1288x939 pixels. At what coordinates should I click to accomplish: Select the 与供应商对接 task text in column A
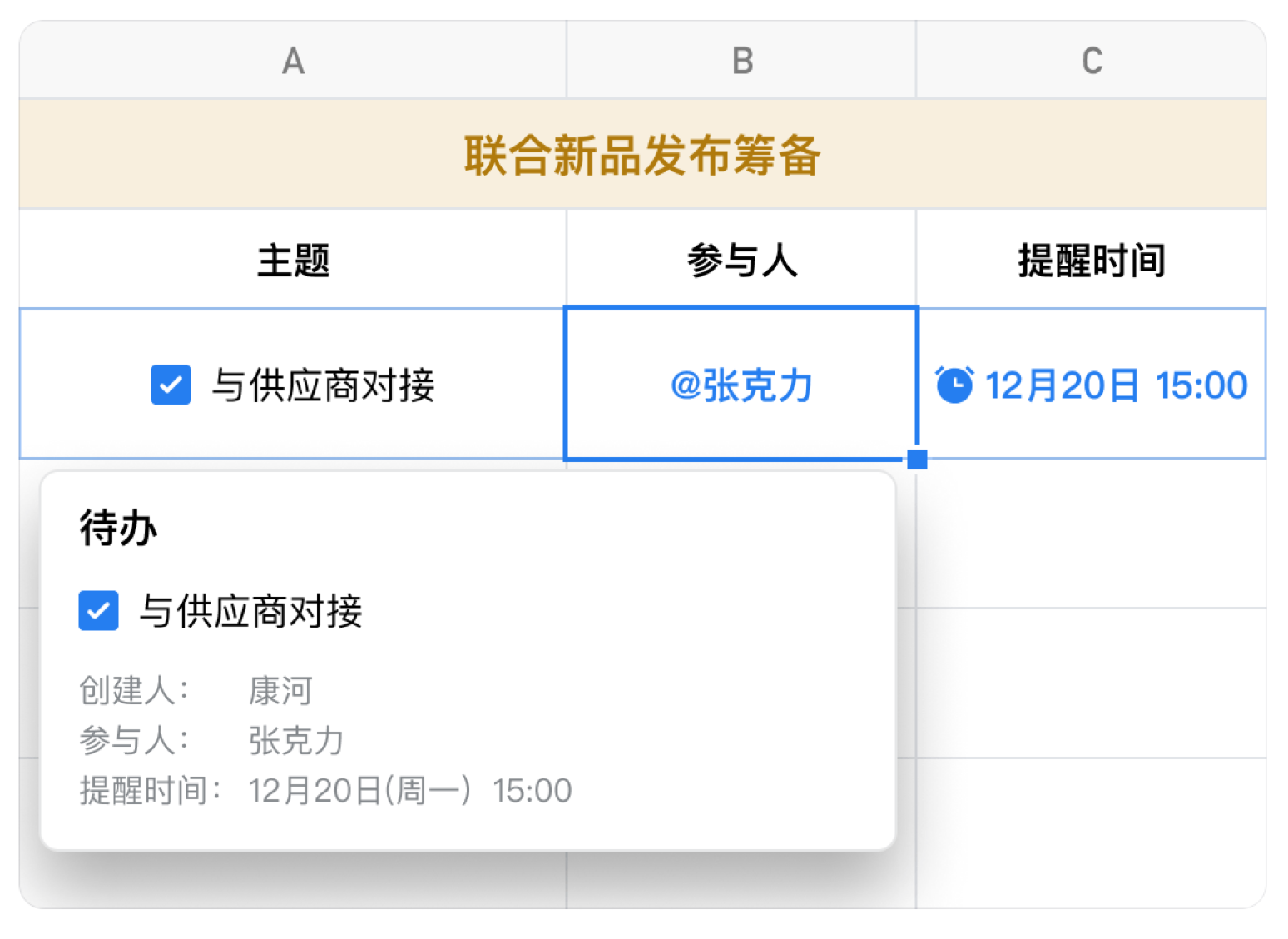point(323,385)
